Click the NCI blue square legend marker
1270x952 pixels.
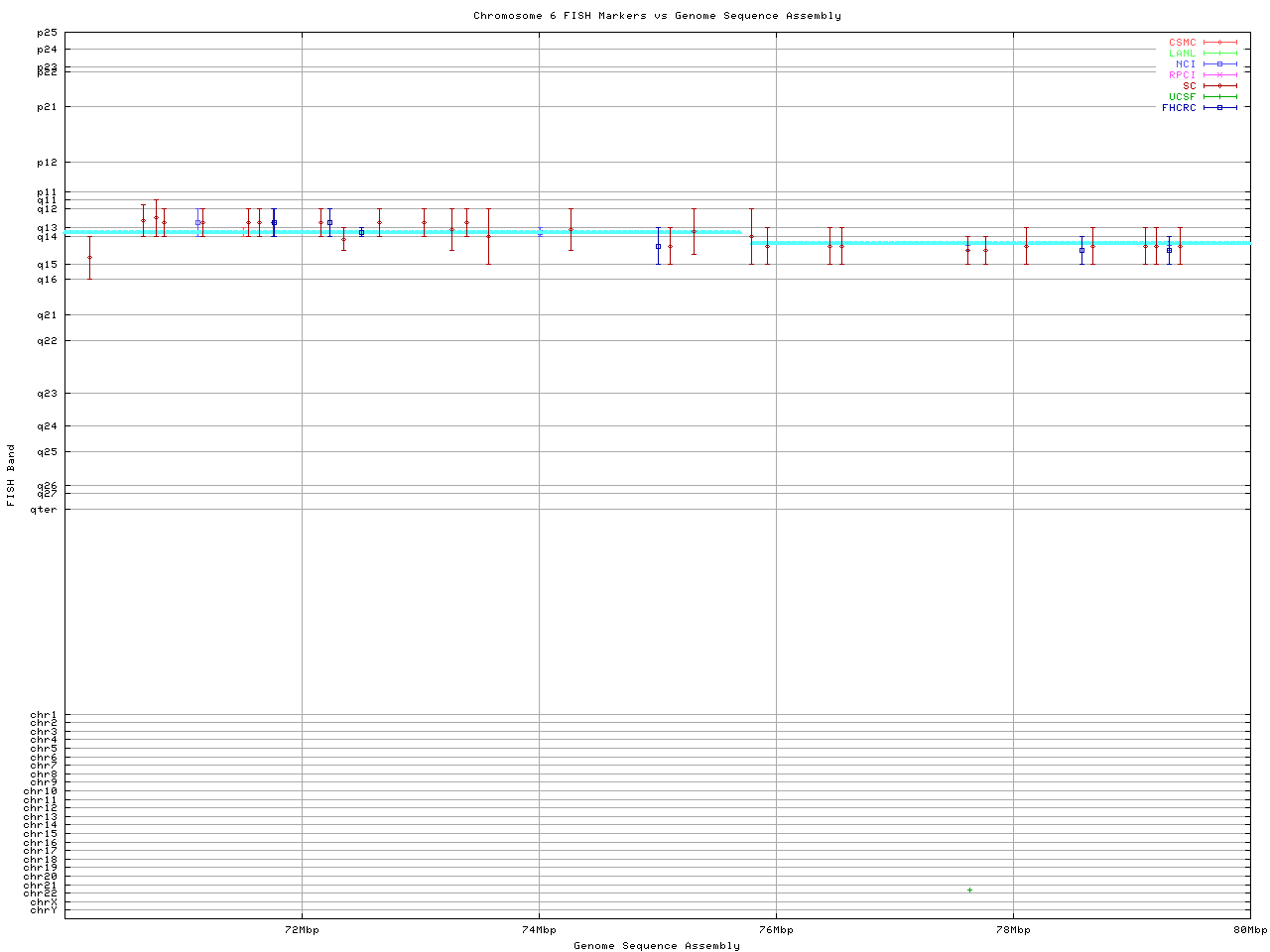point(1219,64)
